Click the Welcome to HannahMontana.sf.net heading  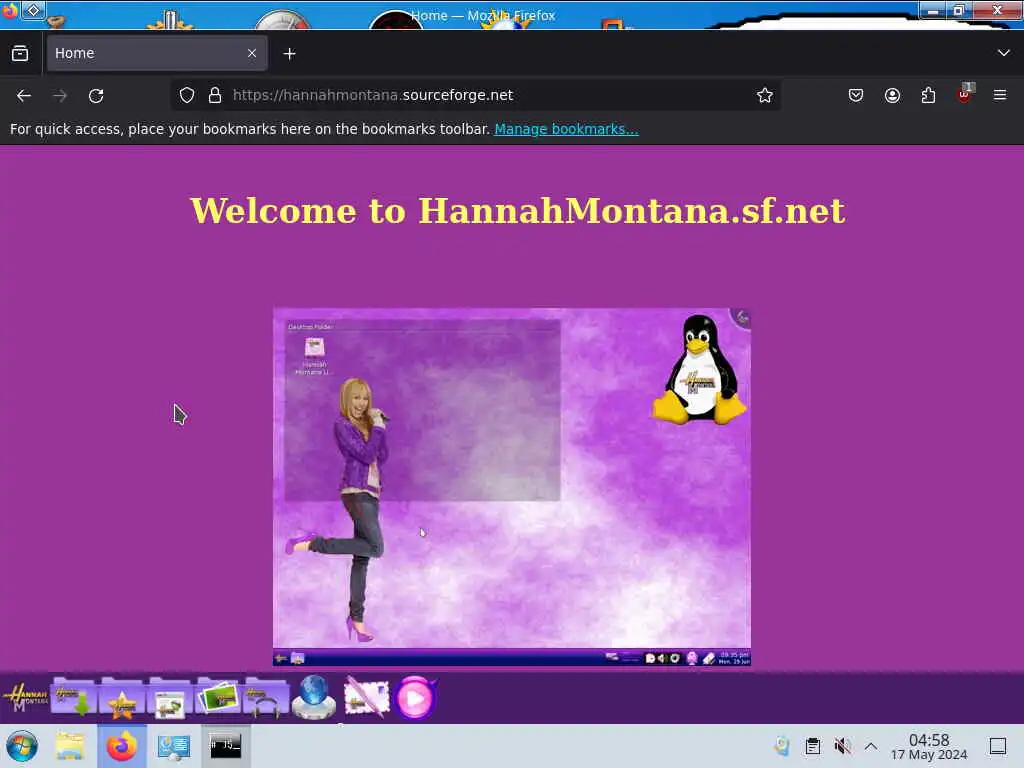[517, 211]
